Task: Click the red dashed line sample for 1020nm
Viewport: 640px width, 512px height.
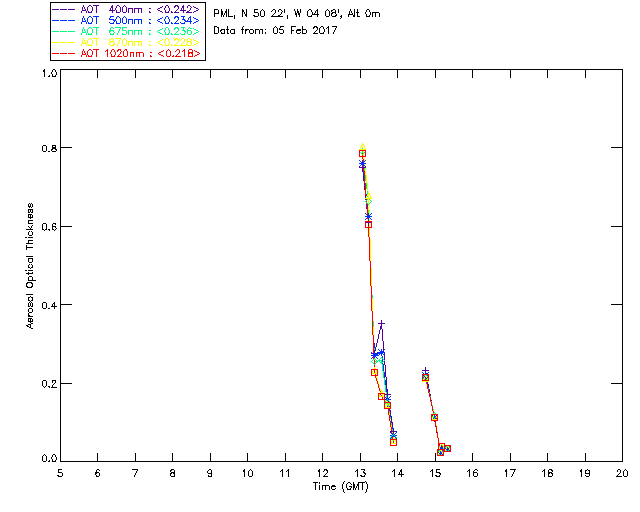Action: tap(64, 53)
